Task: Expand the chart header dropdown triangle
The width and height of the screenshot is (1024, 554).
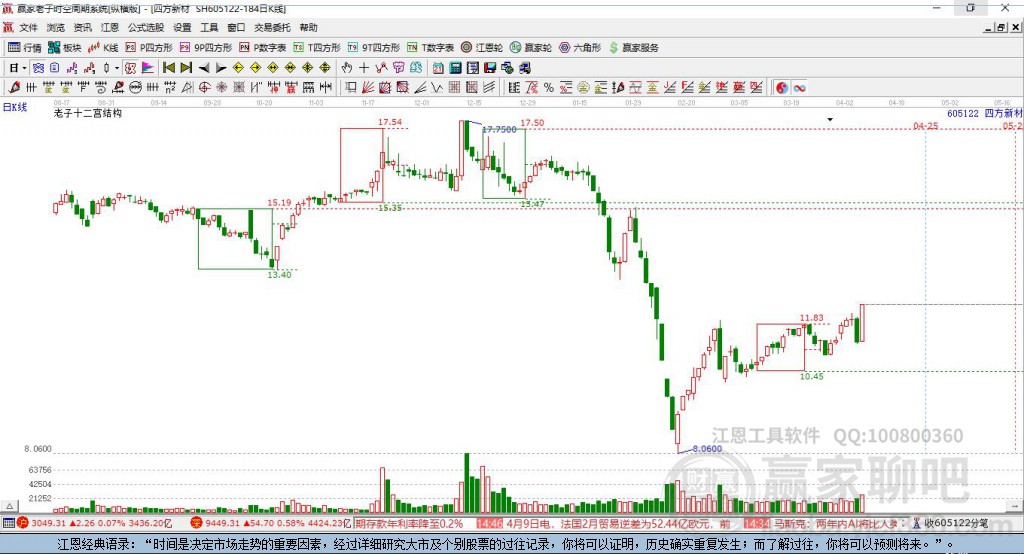Action: pyautogui.click(x=830, y=120)
